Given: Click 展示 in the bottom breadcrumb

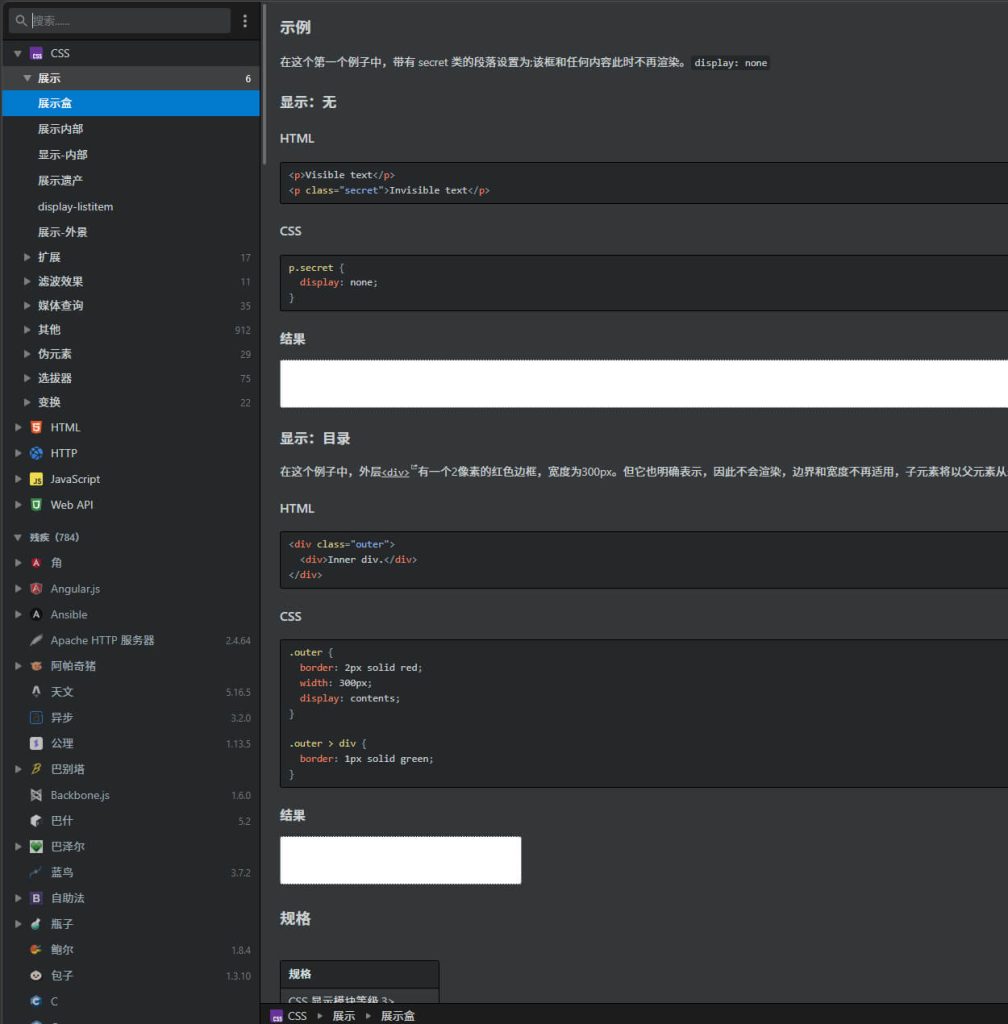Looking at the screenshot, I should [343, 1016].
